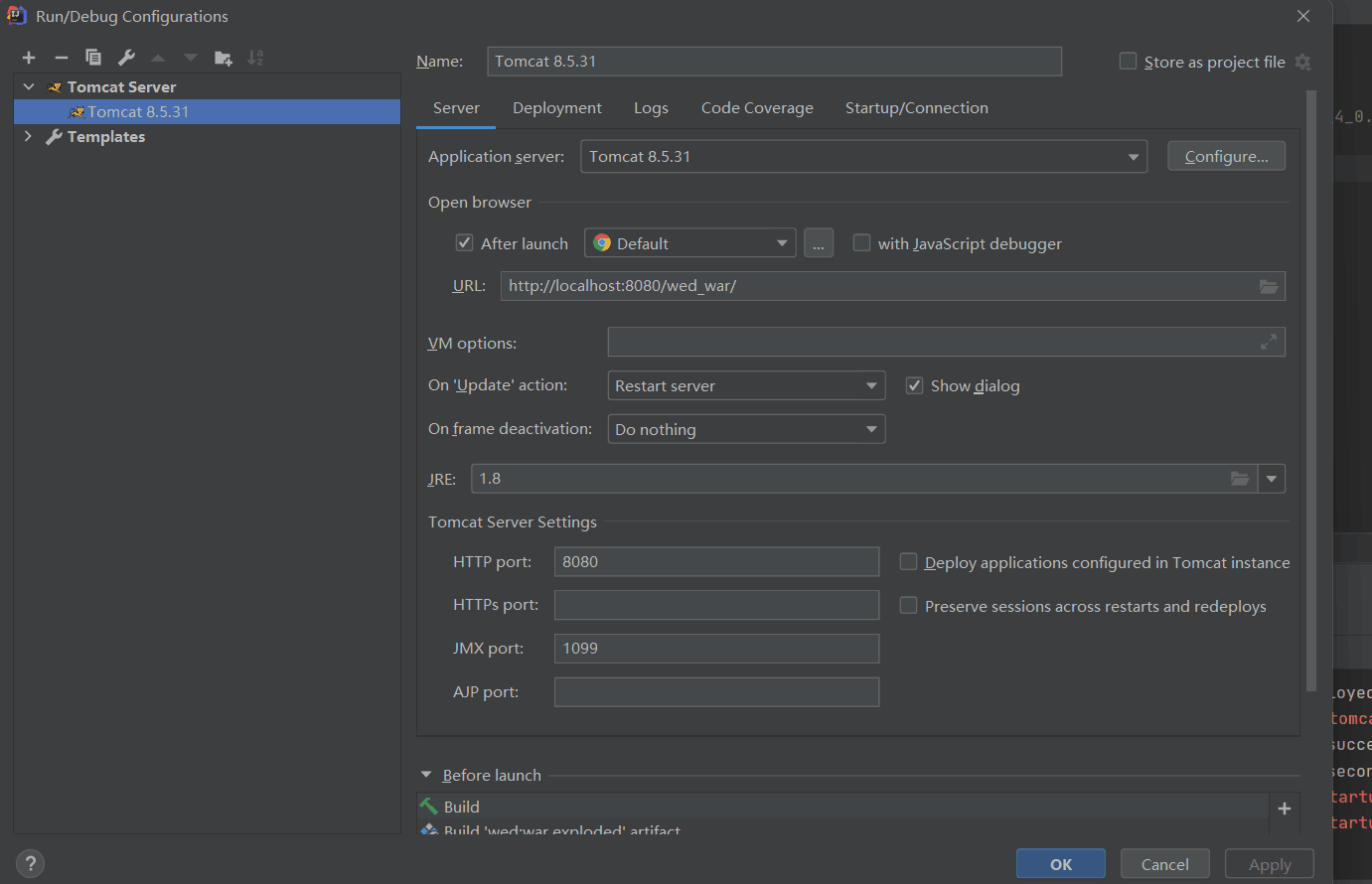1372x884 pixels.
Task: Open the On frame deactivation dropdown
Action: coord(746,429)
